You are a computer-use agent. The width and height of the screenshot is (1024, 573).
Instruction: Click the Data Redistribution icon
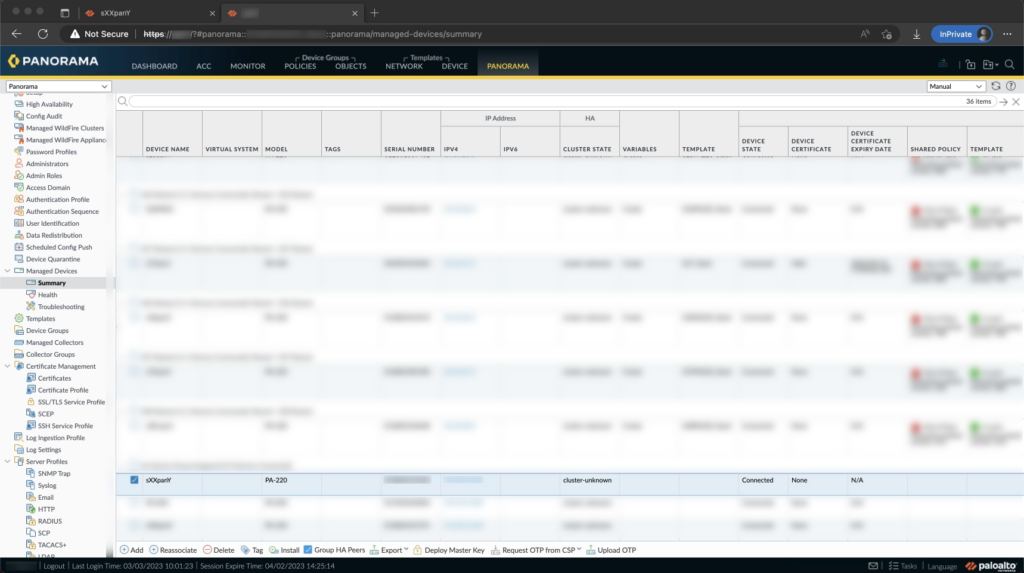19,235
